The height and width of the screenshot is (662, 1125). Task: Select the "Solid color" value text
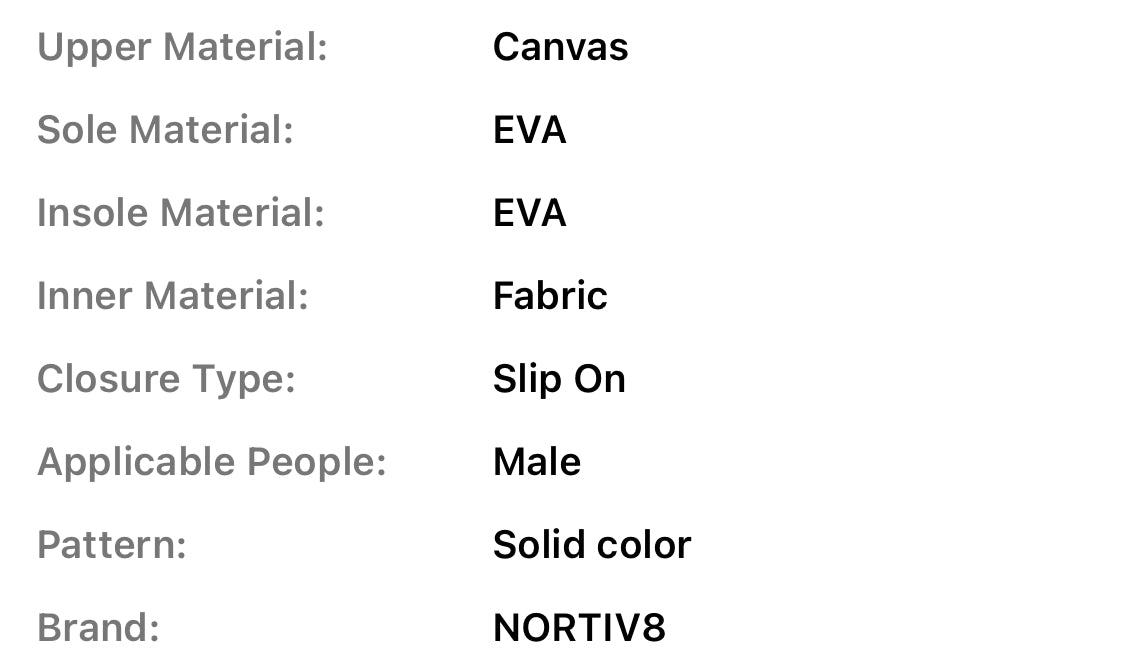(592, 545)
